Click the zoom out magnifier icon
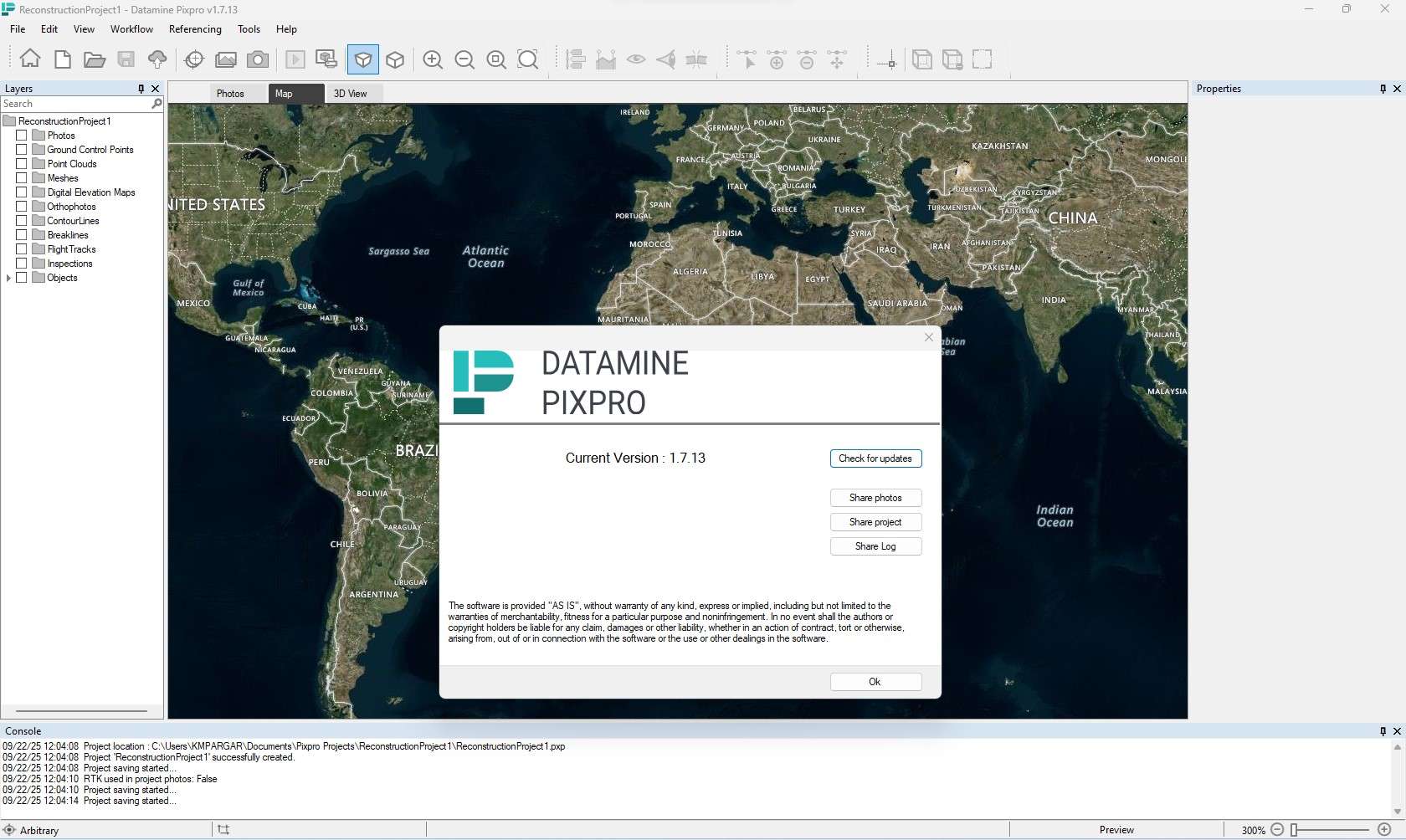Image resolution: width=1406 pixels, height=840 pixels. [x=464, y=59]
